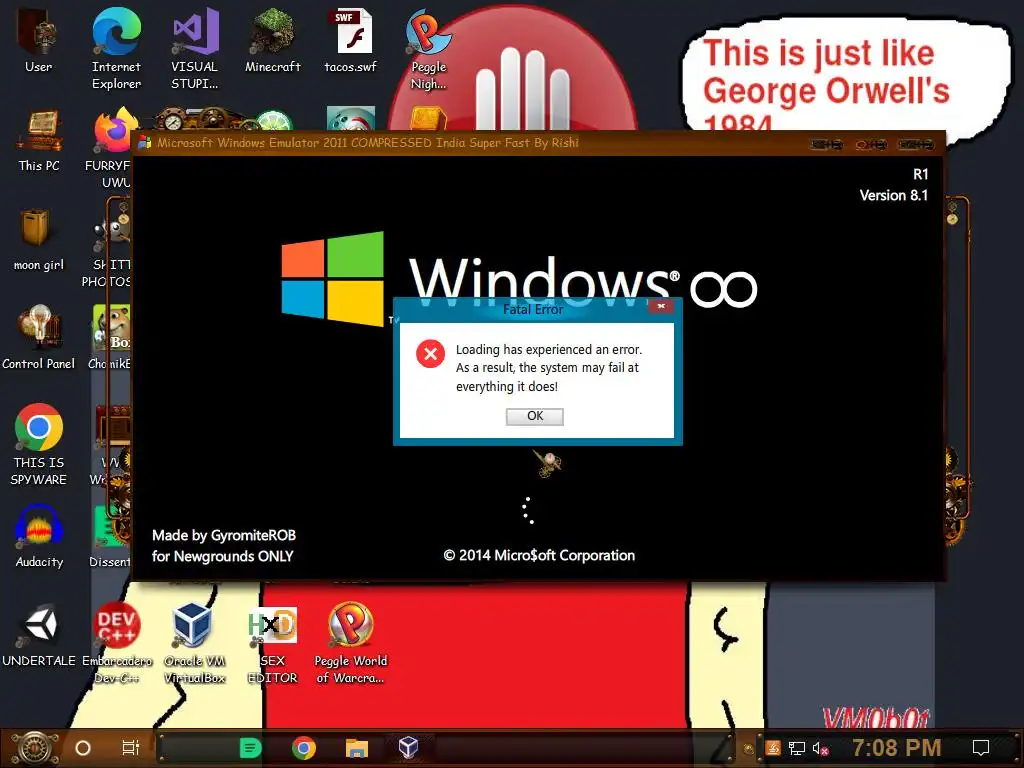Launch Audacity from the desktop
Screen dimensions: 1024x768
coord(39,537)
